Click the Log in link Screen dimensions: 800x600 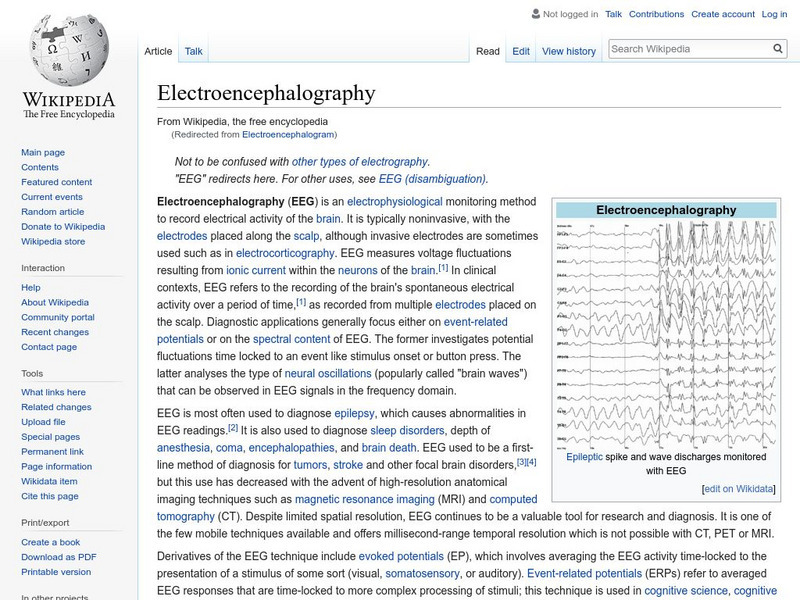click(774, 14)
